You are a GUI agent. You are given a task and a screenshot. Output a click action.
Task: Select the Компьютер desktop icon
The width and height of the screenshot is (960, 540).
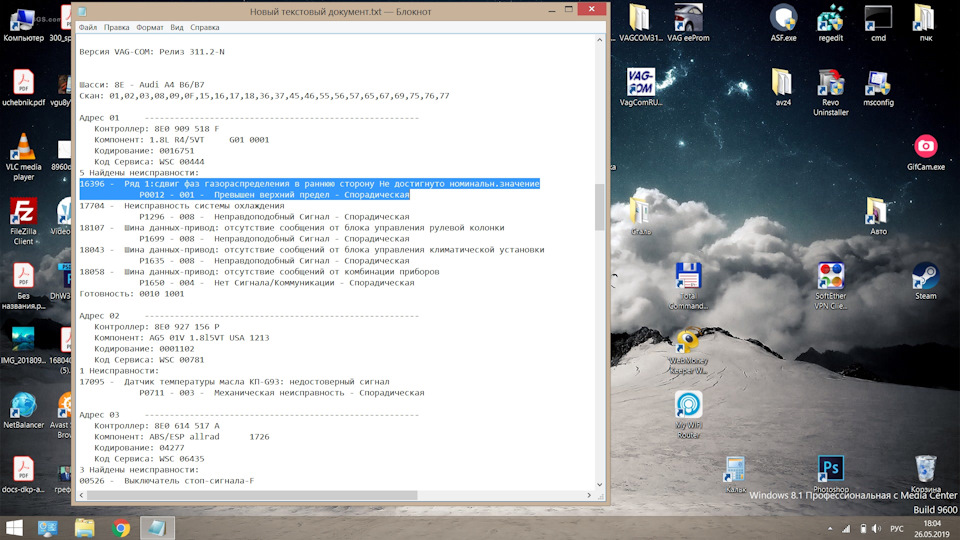[23, 23]
